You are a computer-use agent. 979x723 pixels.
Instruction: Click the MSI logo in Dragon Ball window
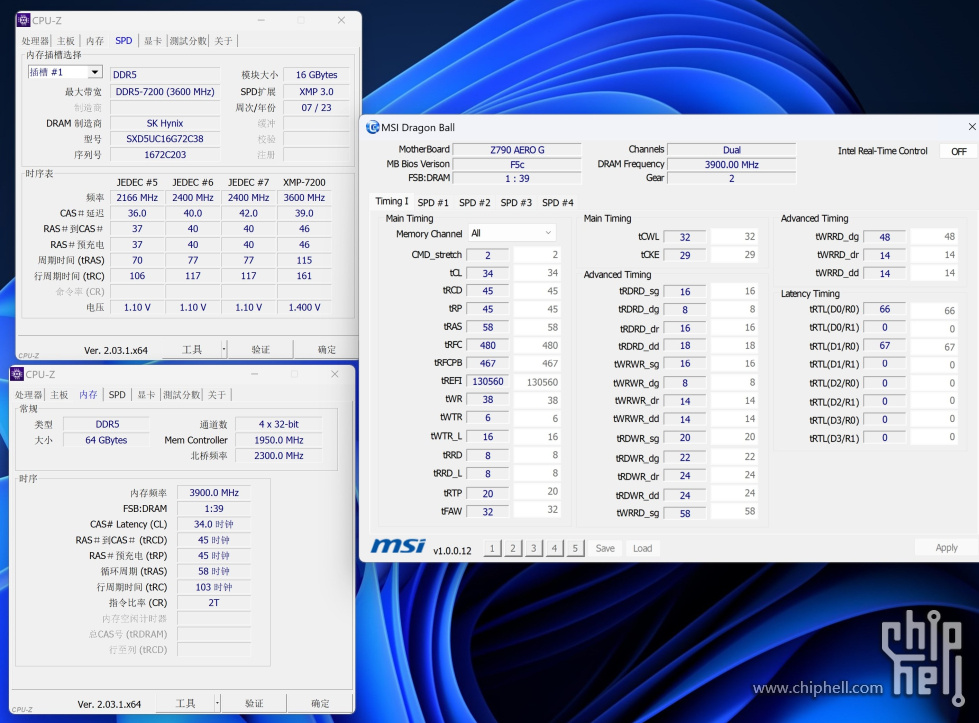pyautogui.click(x=398, y=546)
